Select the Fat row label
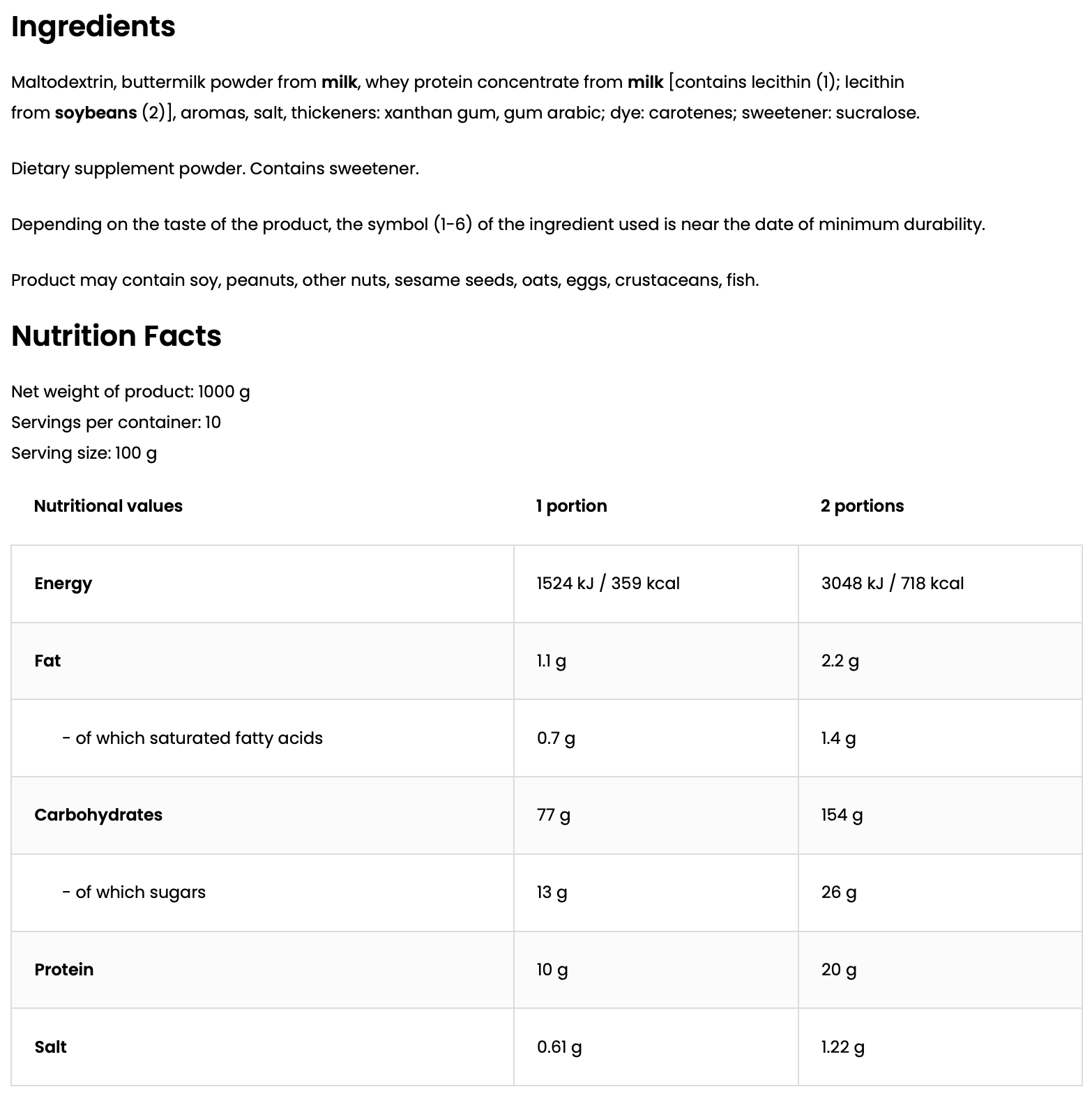This screenshot has width=1092, height=1096. [47, 661]
